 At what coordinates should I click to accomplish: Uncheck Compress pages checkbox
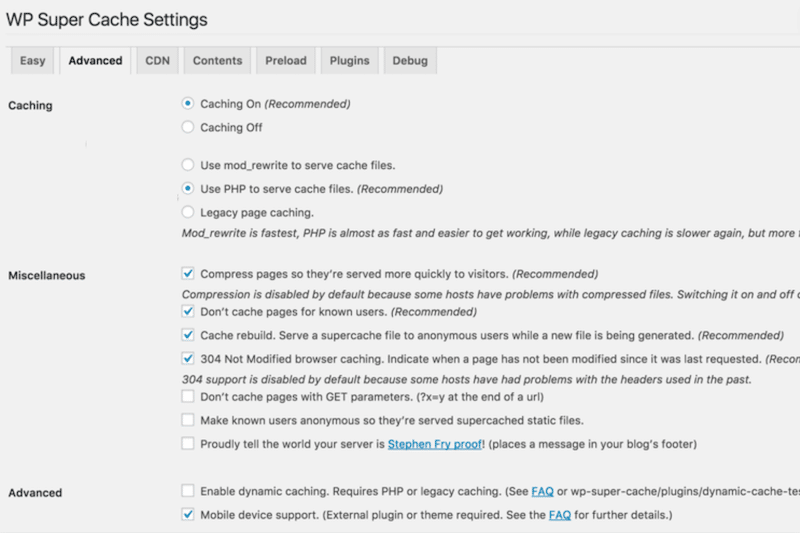click(x=188, y=274)
